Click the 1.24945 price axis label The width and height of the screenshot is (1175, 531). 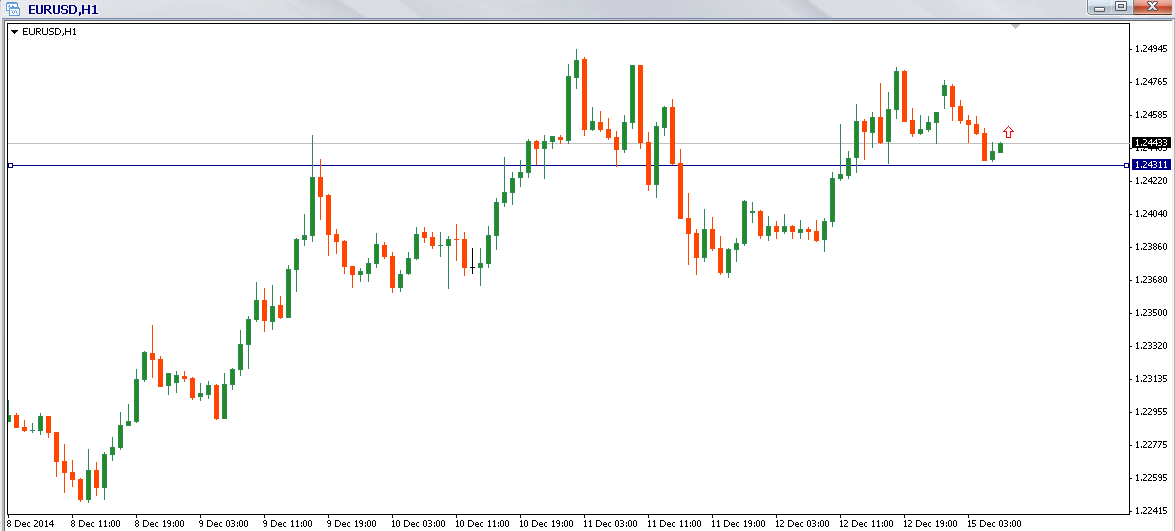(x=1150, y=49)
